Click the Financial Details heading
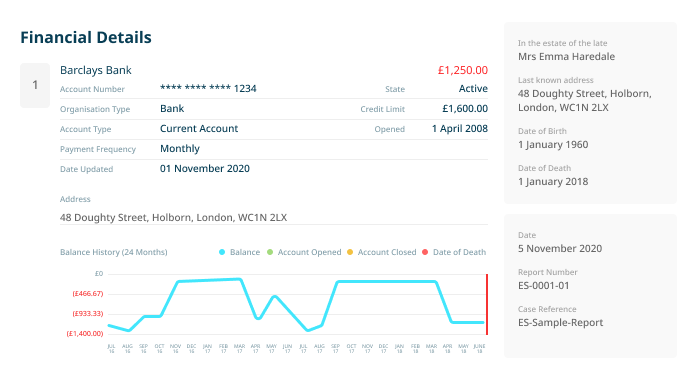700x380 pixels. pos(86,38)
